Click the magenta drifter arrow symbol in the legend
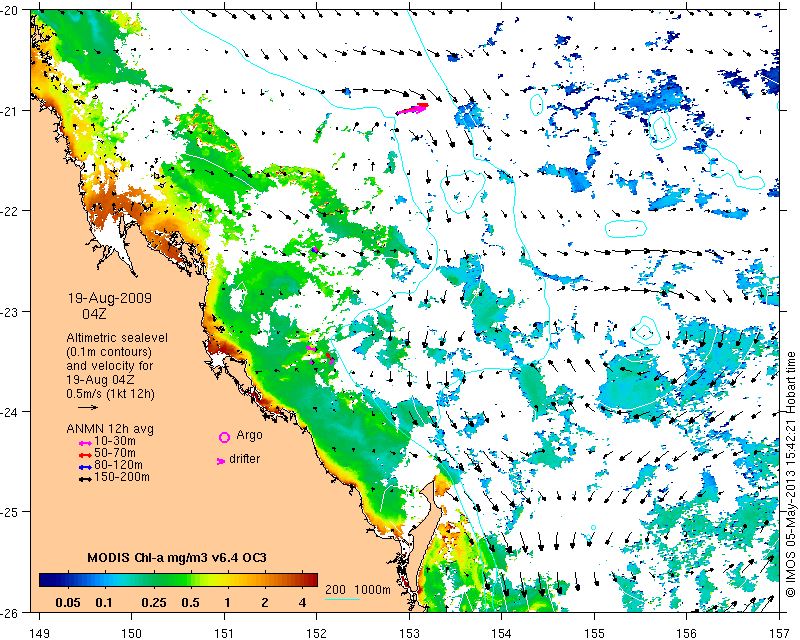The image size is (800, 640). (221, 461)
